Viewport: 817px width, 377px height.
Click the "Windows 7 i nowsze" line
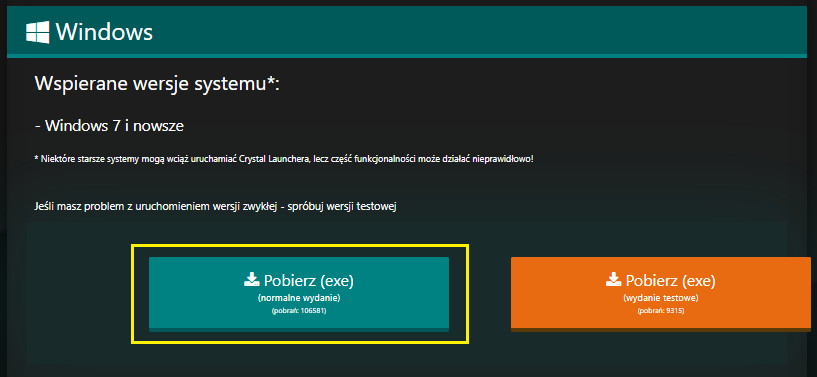[109, 125]
